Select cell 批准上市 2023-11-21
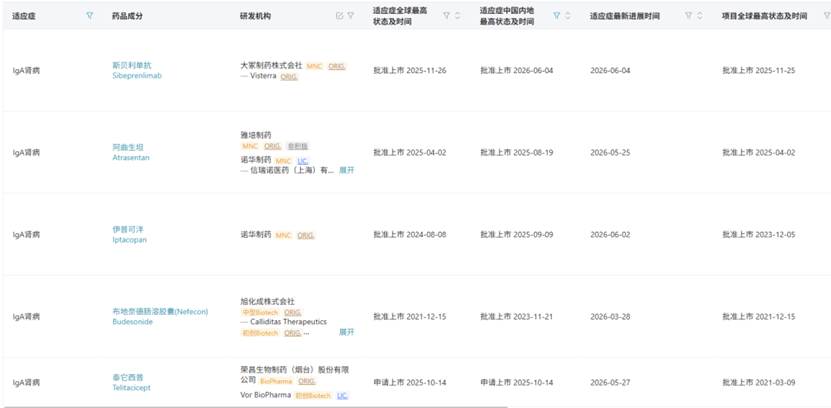The width and height of the screenshot is (831, 408). 517,317
